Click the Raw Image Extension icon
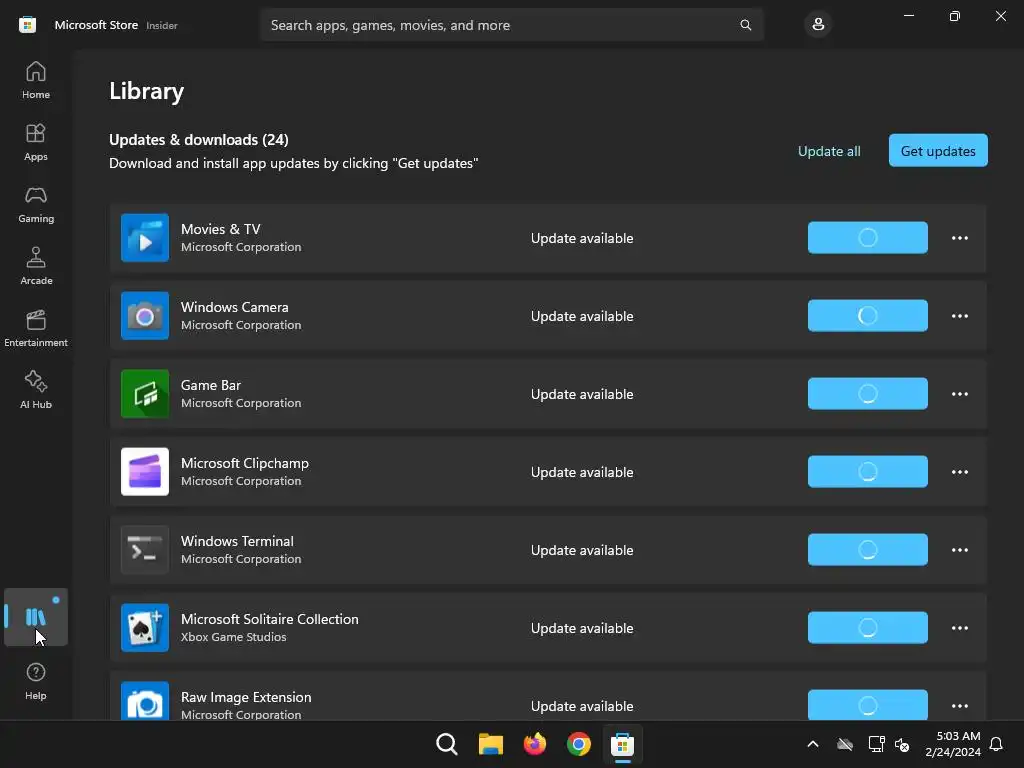 coord(145,701)
